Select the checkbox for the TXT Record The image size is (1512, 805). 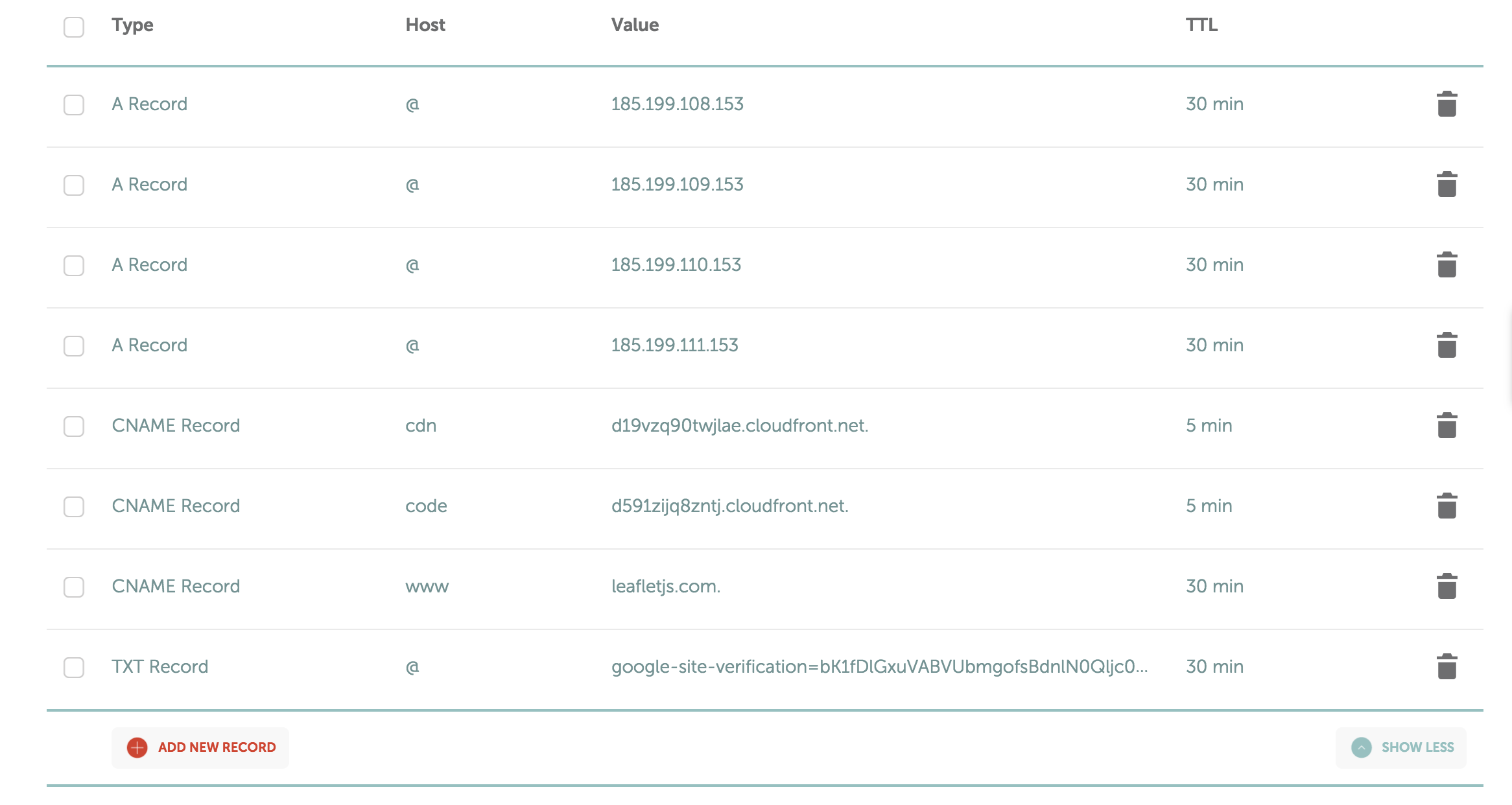click(x=73, y=669)
